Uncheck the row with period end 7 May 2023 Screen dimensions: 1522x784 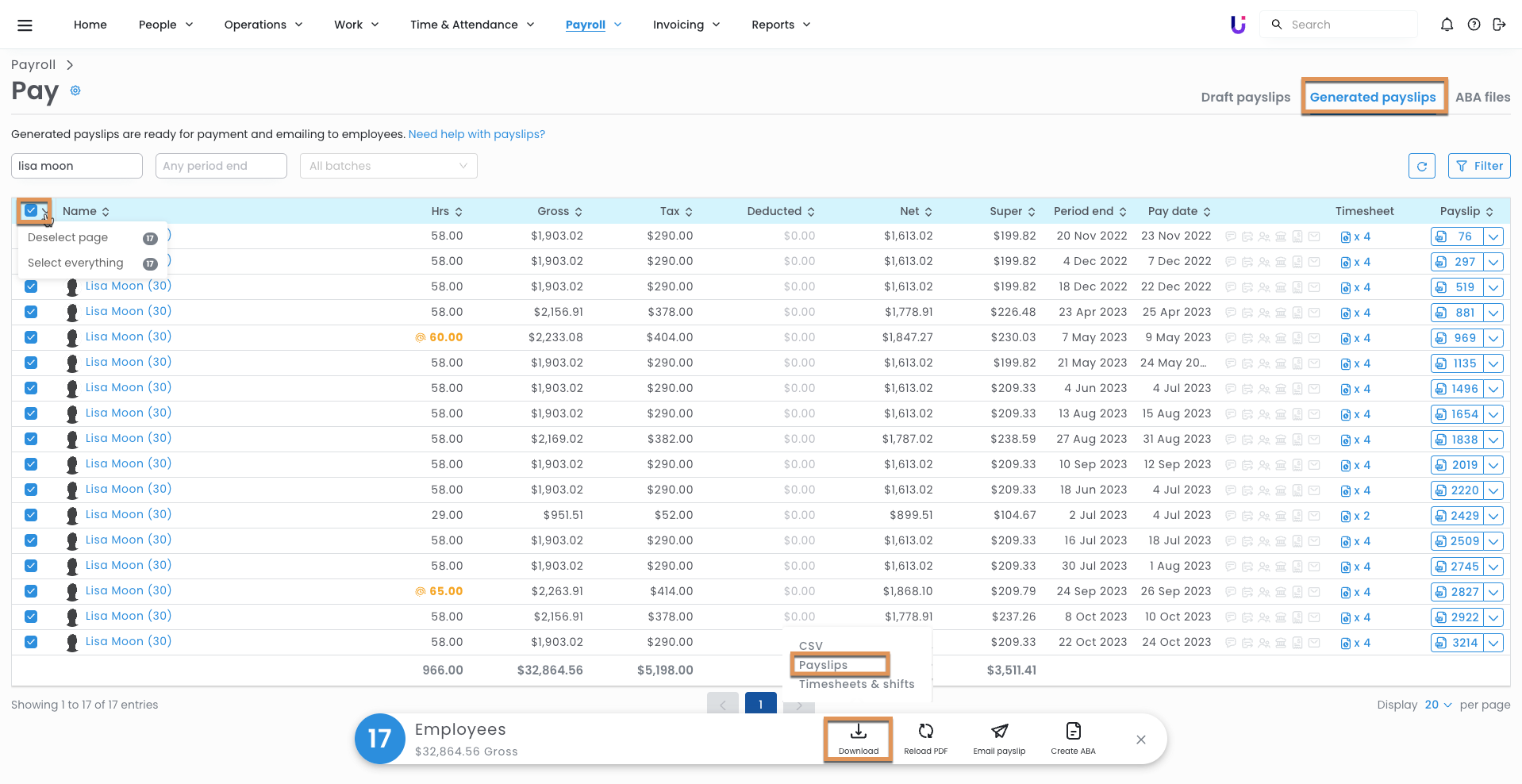(31, 337)
